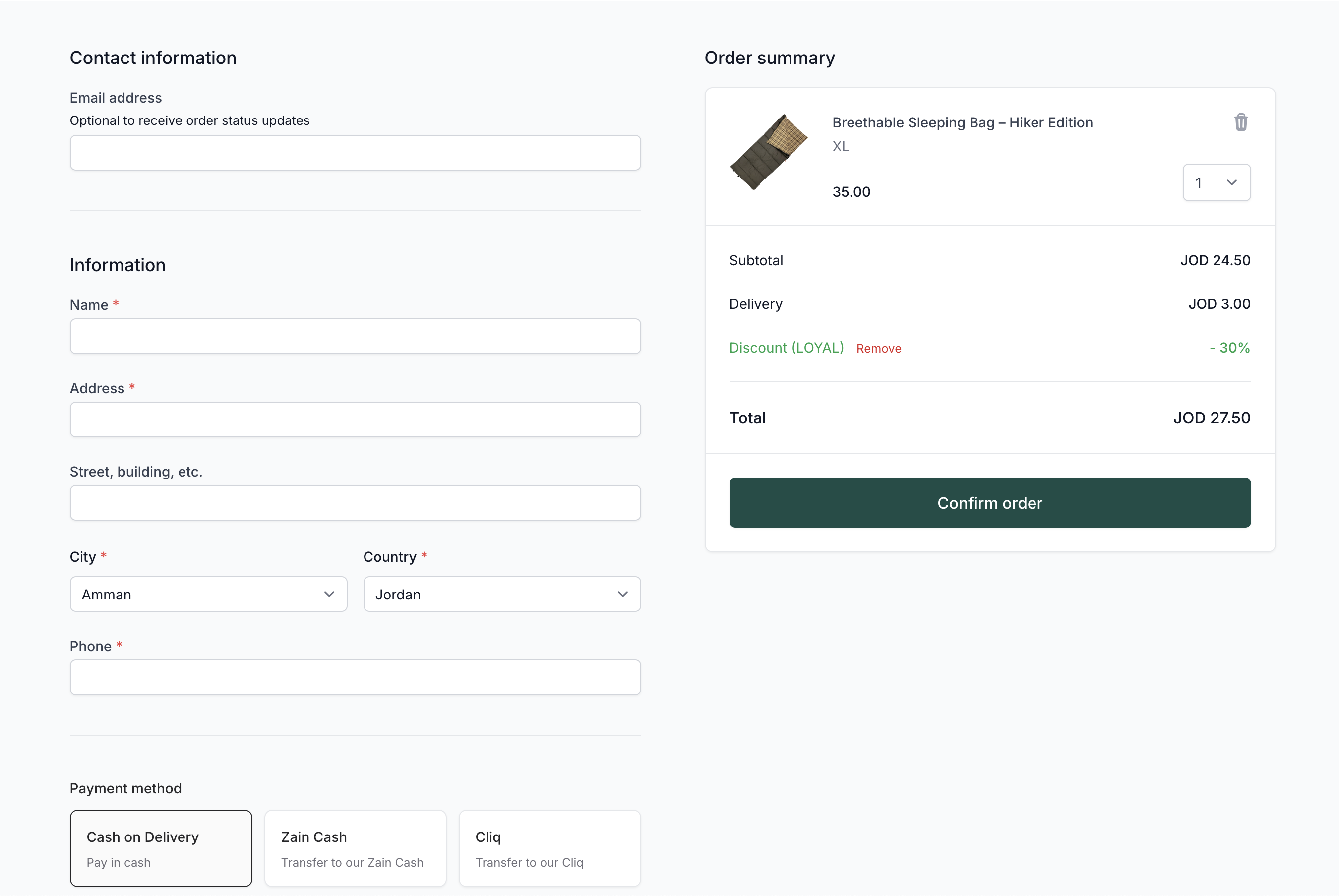The height and width of the screenshot is (896, 1339).
Task: Click the Breethable Sleeping Bag product title
Action: click(962, 123)
